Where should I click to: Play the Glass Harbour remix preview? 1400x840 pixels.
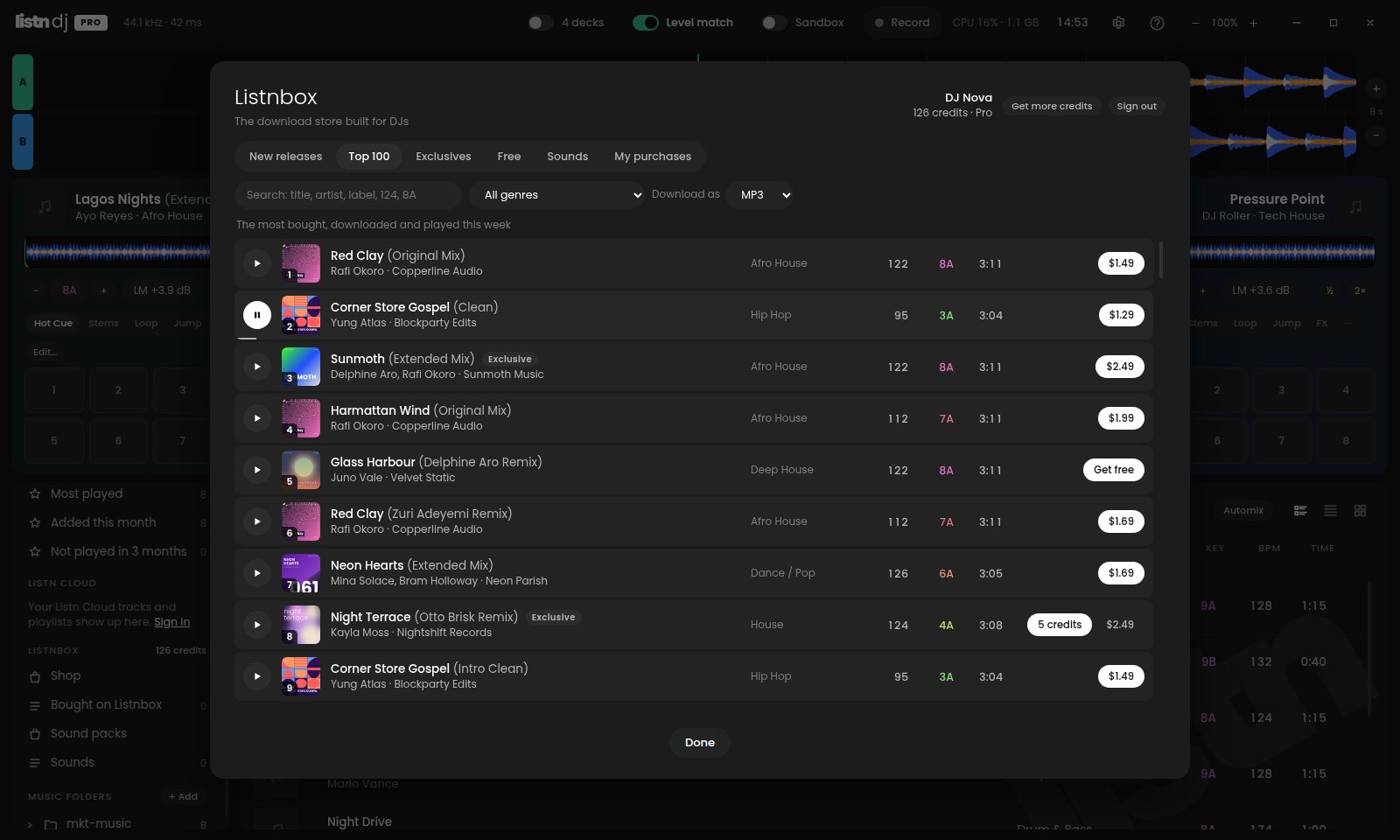(257, 470)
